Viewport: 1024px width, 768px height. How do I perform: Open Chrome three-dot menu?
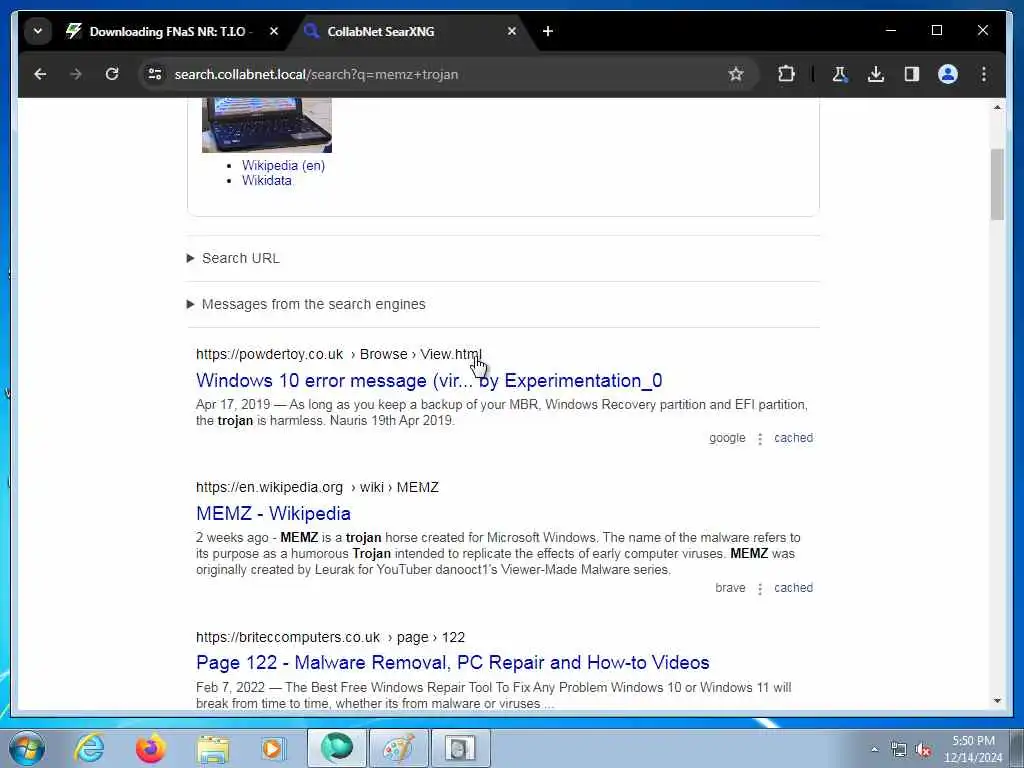click(984, 74)
